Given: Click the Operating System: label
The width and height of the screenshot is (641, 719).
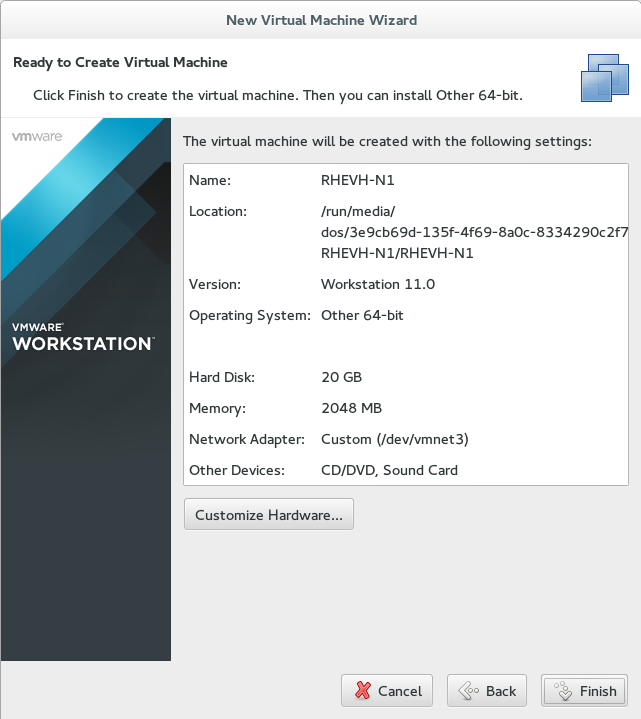Looking at the screenshot, I should coord(250,316).
